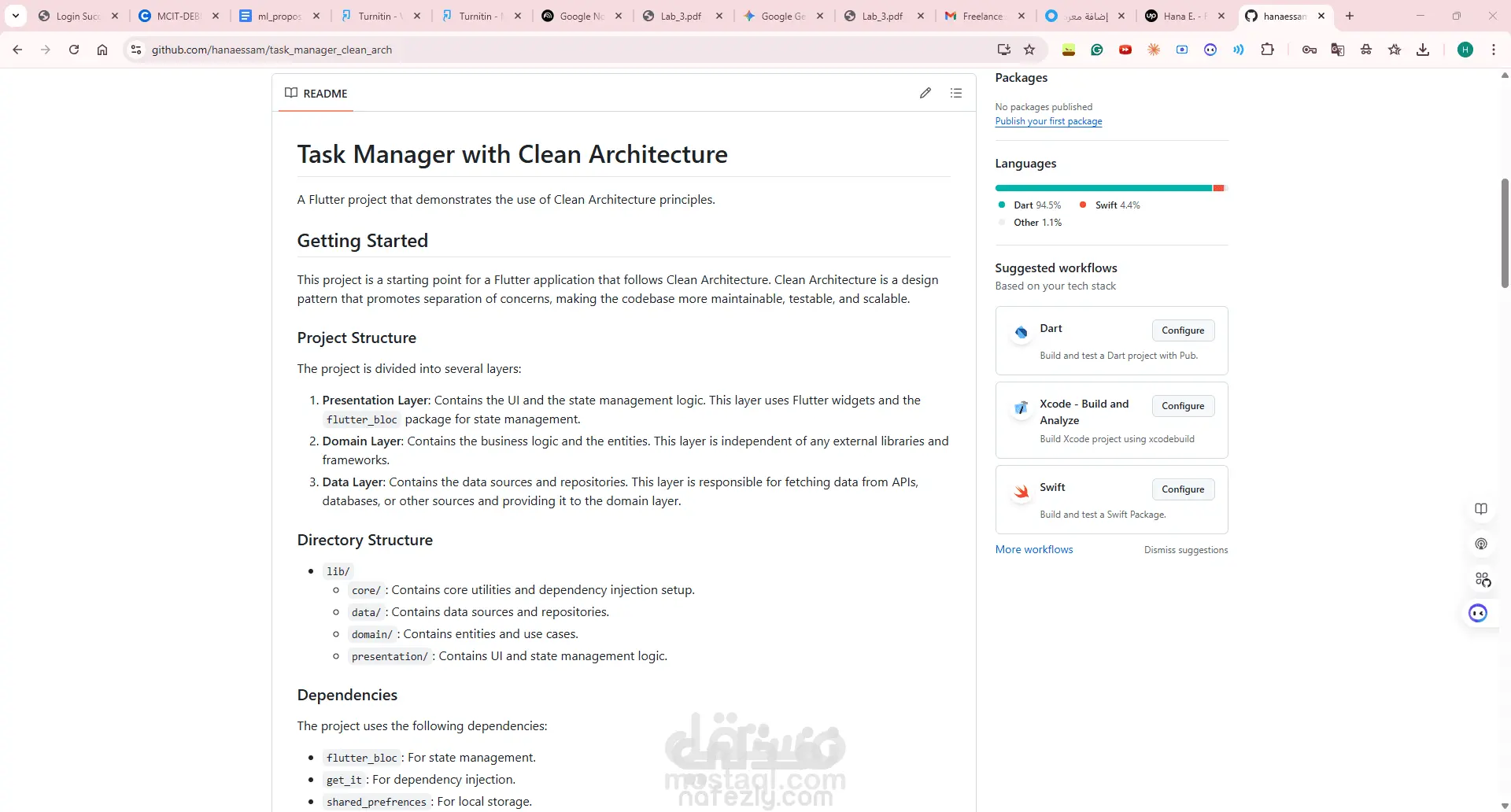Click the Dependencies heading

(x=347, y=695)
